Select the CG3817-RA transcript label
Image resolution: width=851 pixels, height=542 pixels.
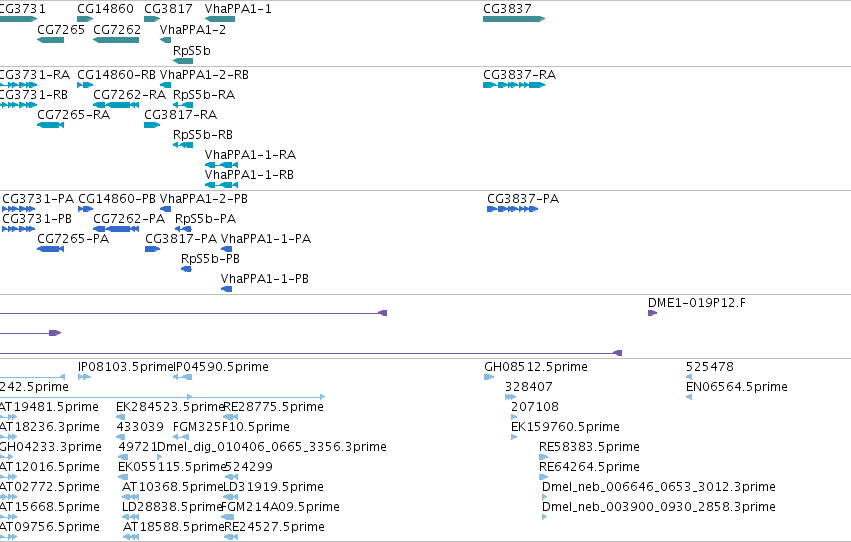[181, 114]
